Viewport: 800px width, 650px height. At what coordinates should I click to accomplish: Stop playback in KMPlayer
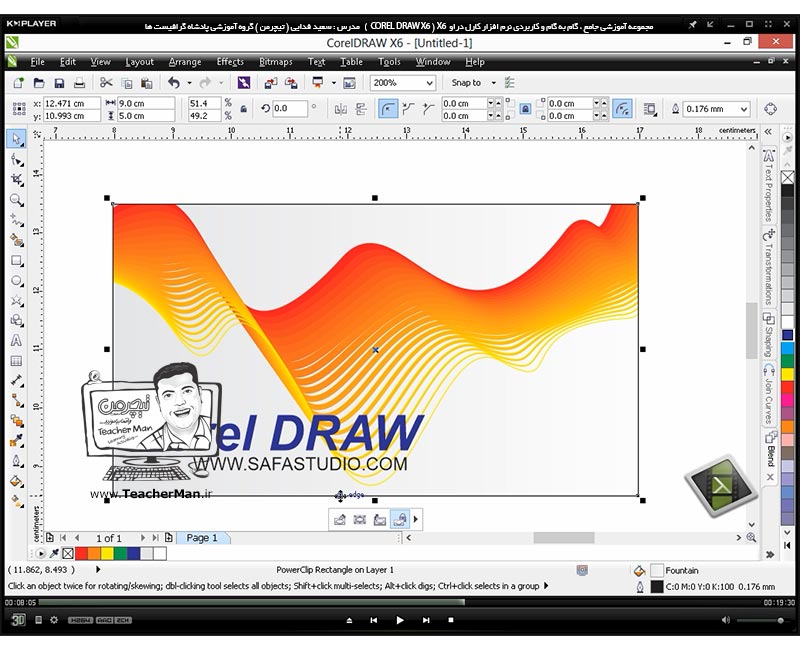(451, 620)
